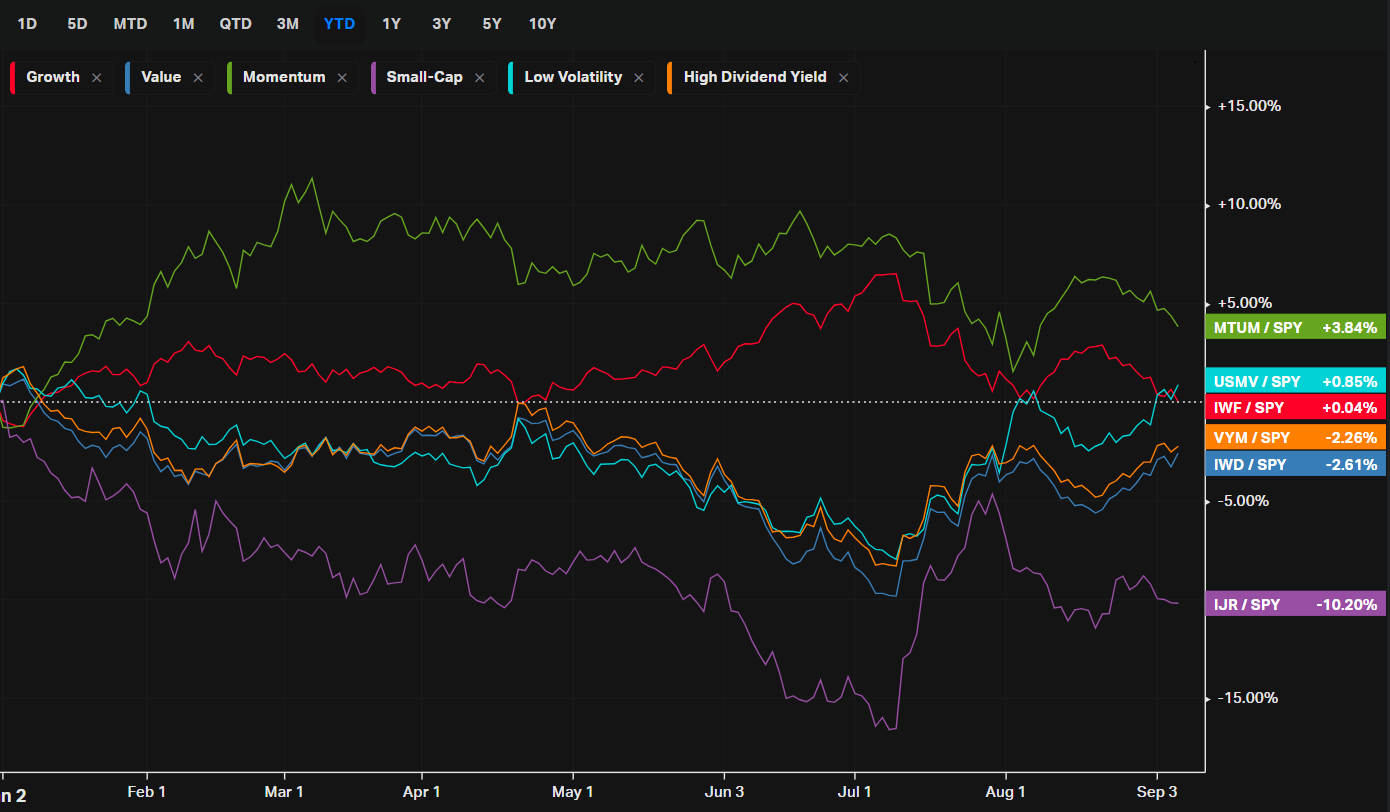The image size is (1390, 812).
Task: Click the May 1 date label
Action: click(573, 792)
